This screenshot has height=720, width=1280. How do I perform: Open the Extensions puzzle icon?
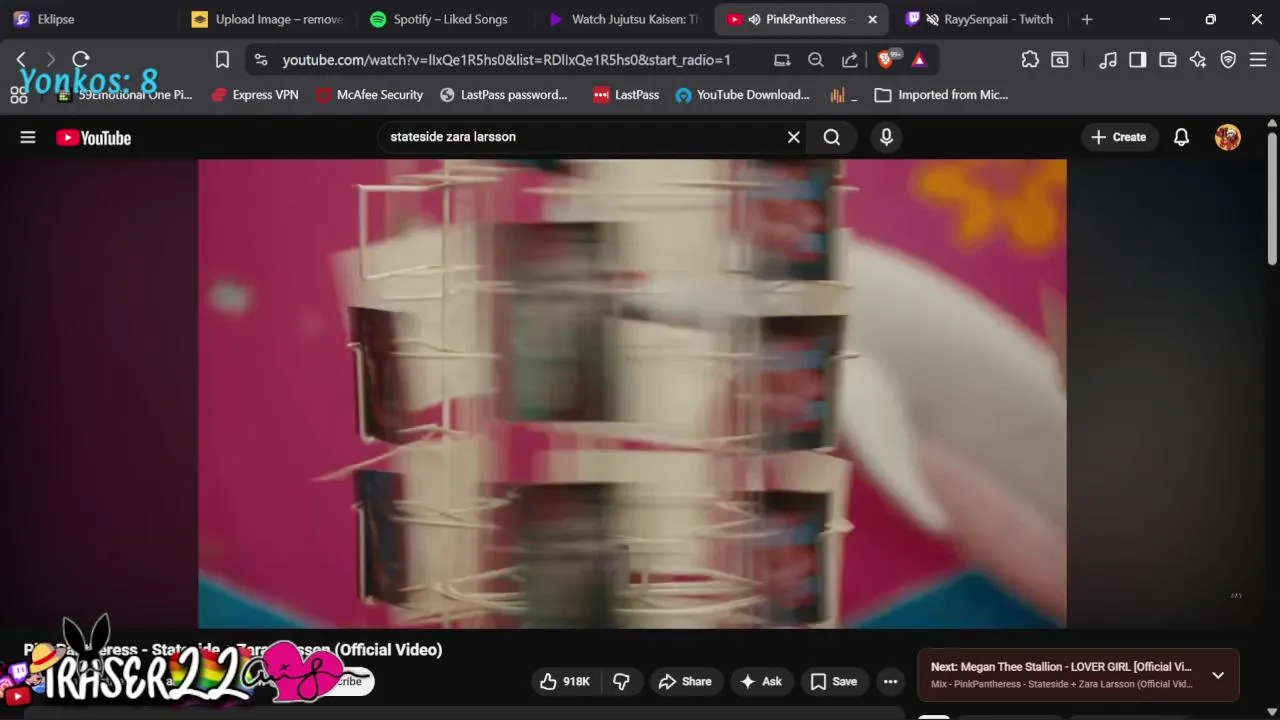1030,60
